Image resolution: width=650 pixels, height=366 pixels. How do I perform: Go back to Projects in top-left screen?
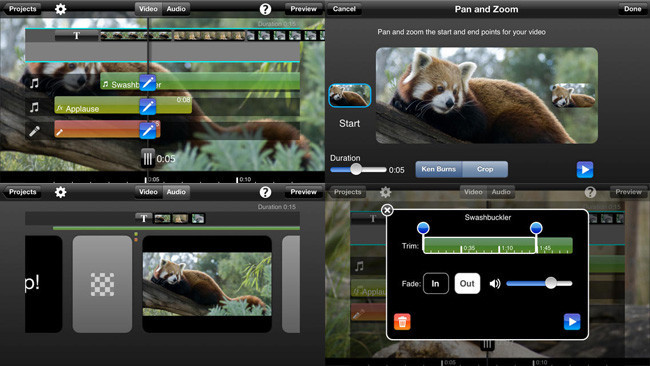22,9
